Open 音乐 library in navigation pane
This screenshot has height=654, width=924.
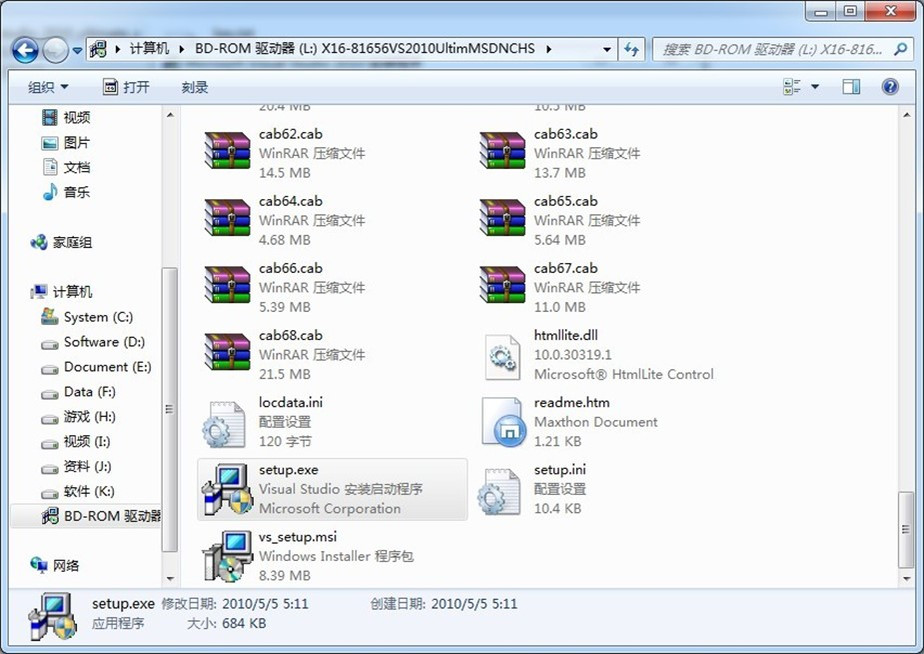coord(65,192)
